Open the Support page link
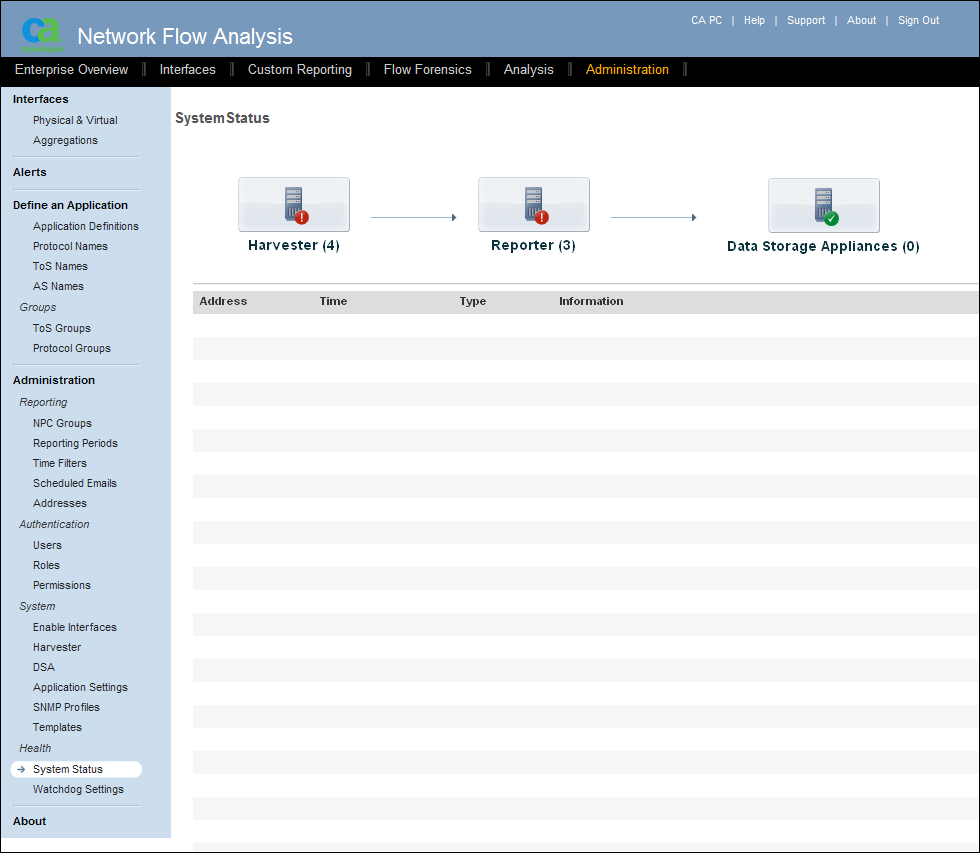The image size is (980, 853). [x=806, y=20]
